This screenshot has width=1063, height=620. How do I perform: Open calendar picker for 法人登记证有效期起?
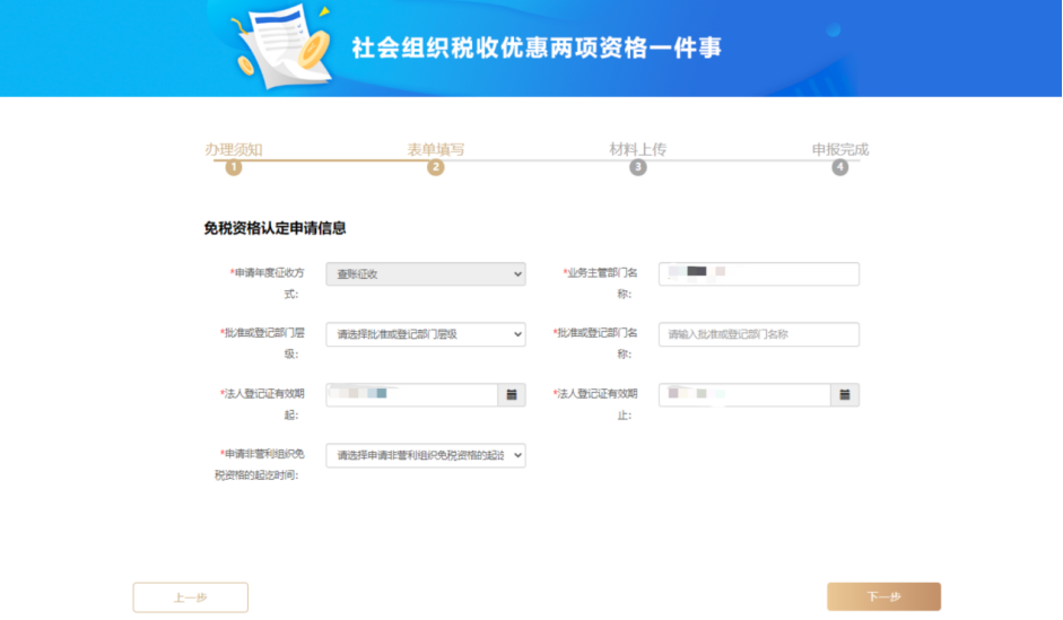[x=511, y=395]
